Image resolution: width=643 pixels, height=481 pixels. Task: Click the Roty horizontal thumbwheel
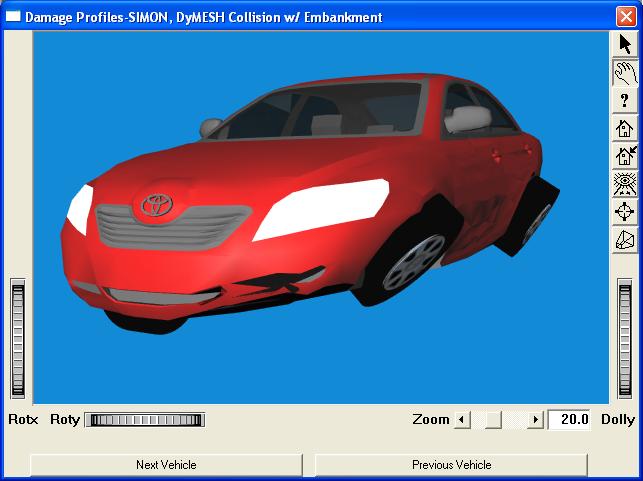[x=146, y=420]
